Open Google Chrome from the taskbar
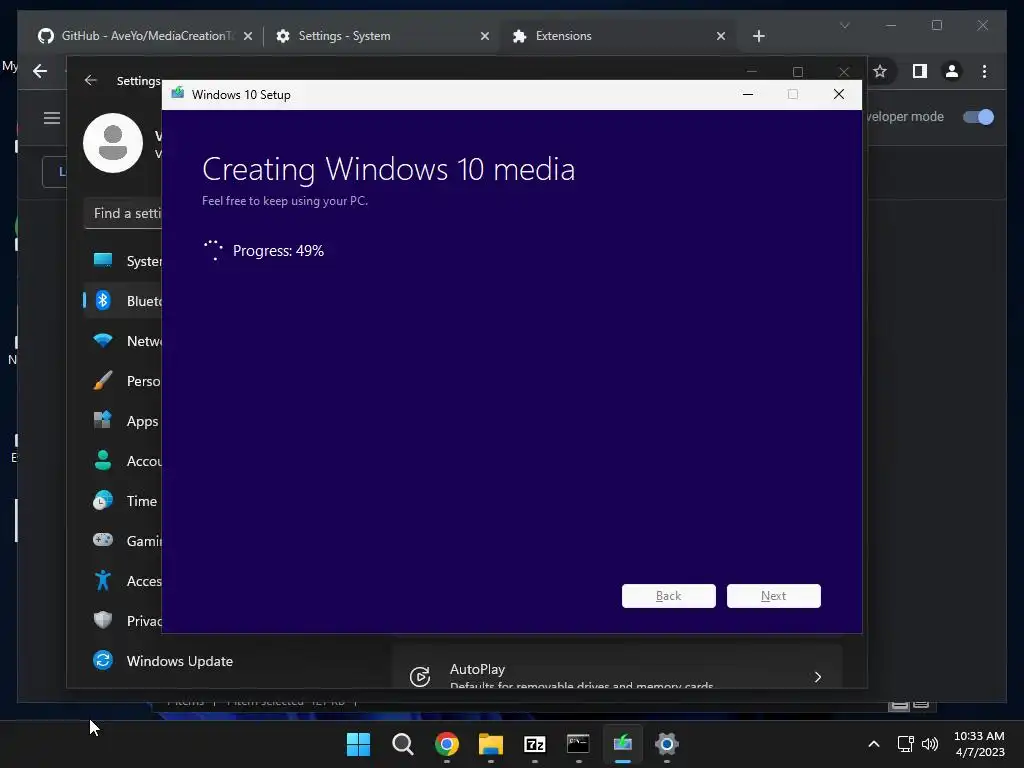This screenshot has width=1024, height=768. click(447, 744)
